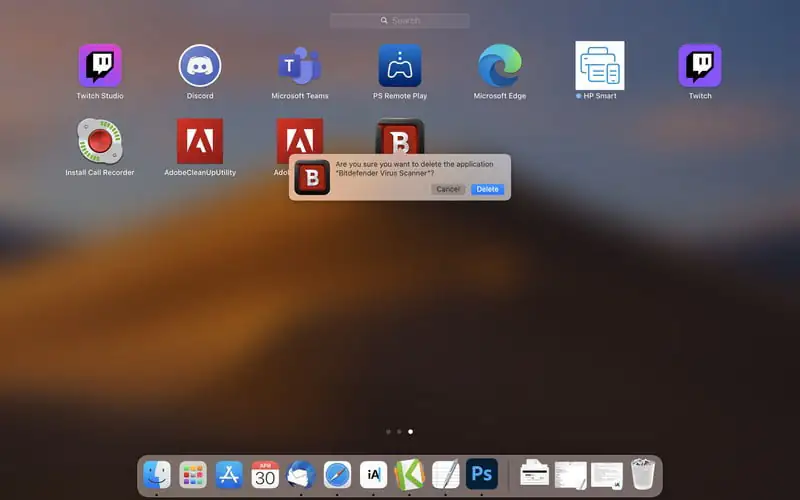The image size is (800, 500).
Task: Open first document stack in Dock
Action: click(x=570, y=474)
